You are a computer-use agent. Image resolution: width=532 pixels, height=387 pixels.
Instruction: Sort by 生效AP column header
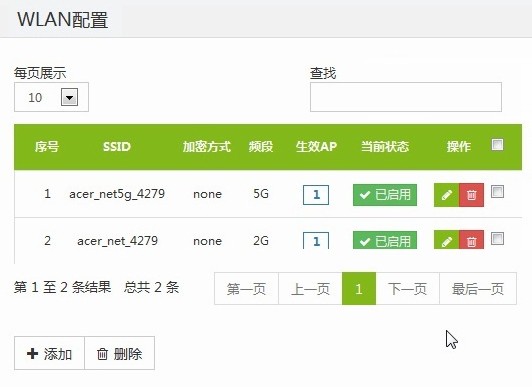[316, 147]
